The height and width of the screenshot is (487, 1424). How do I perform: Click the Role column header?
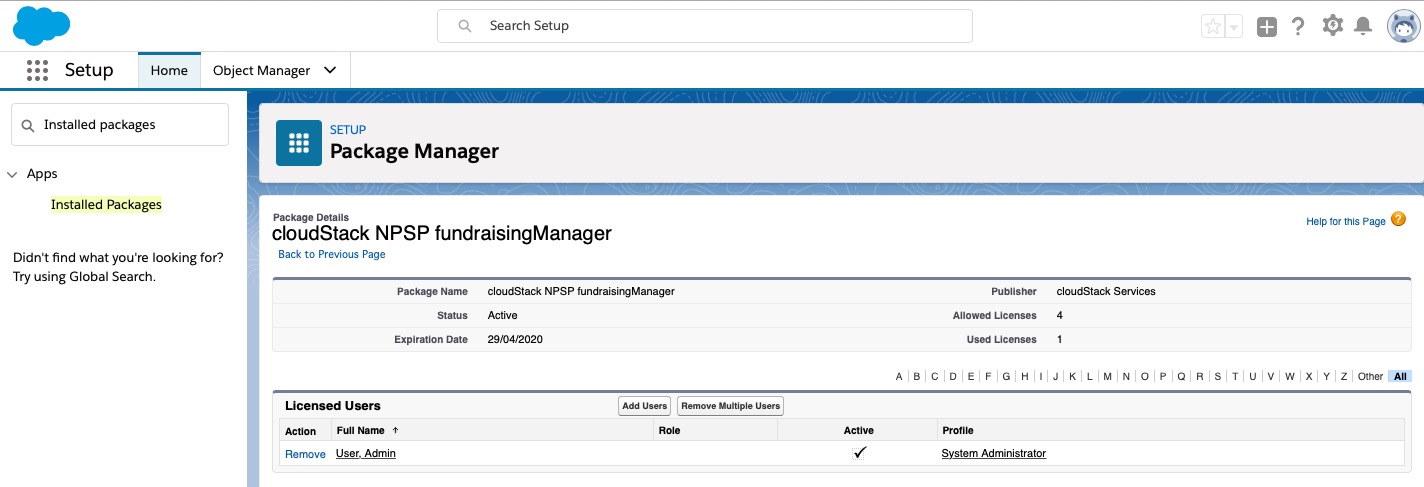tap(670, 431)
